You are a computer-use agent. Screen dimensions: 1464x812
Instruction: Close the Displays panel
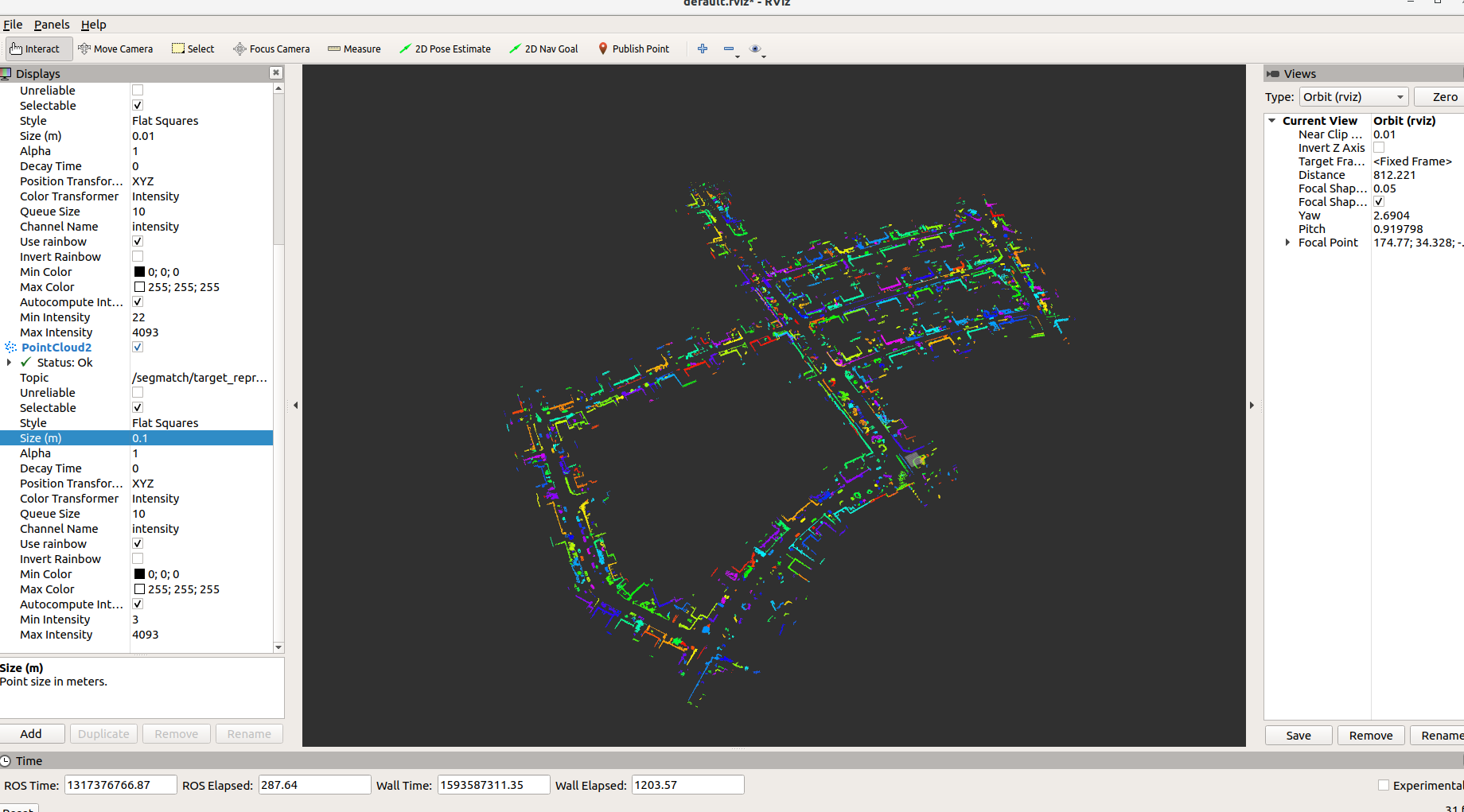click(x=276, y=72)
